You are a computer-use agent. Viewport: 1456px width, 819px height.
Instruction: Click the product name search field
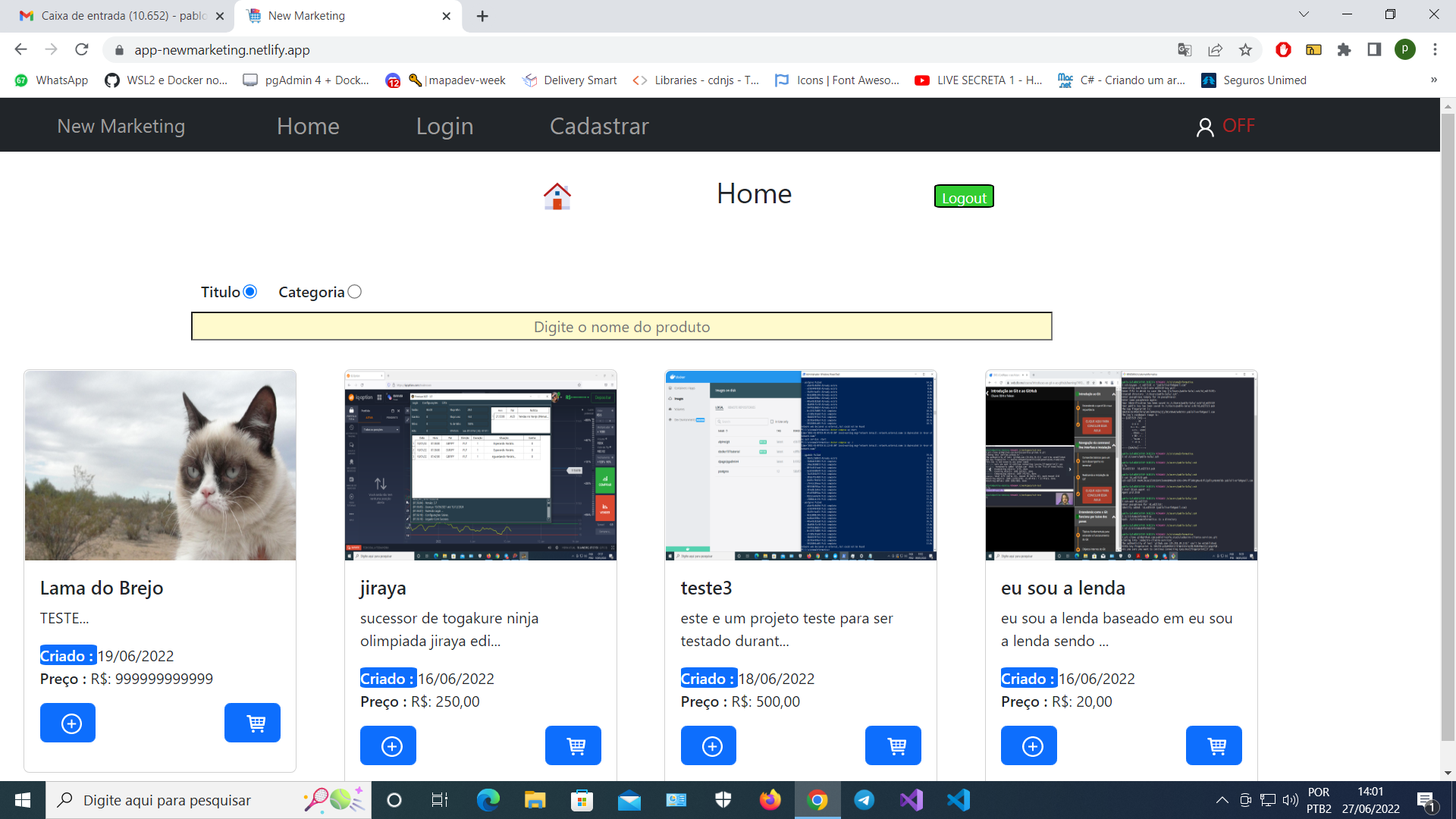[621, 327]
